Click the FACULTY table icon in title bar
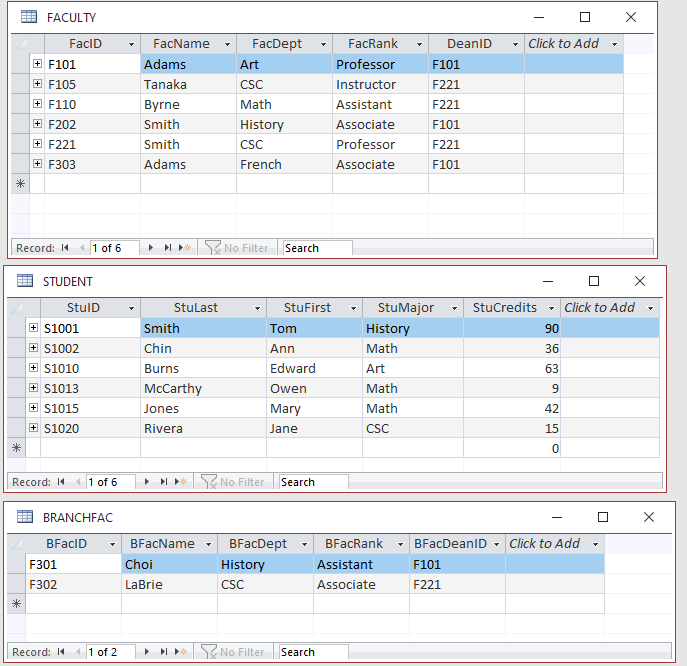 29,17
